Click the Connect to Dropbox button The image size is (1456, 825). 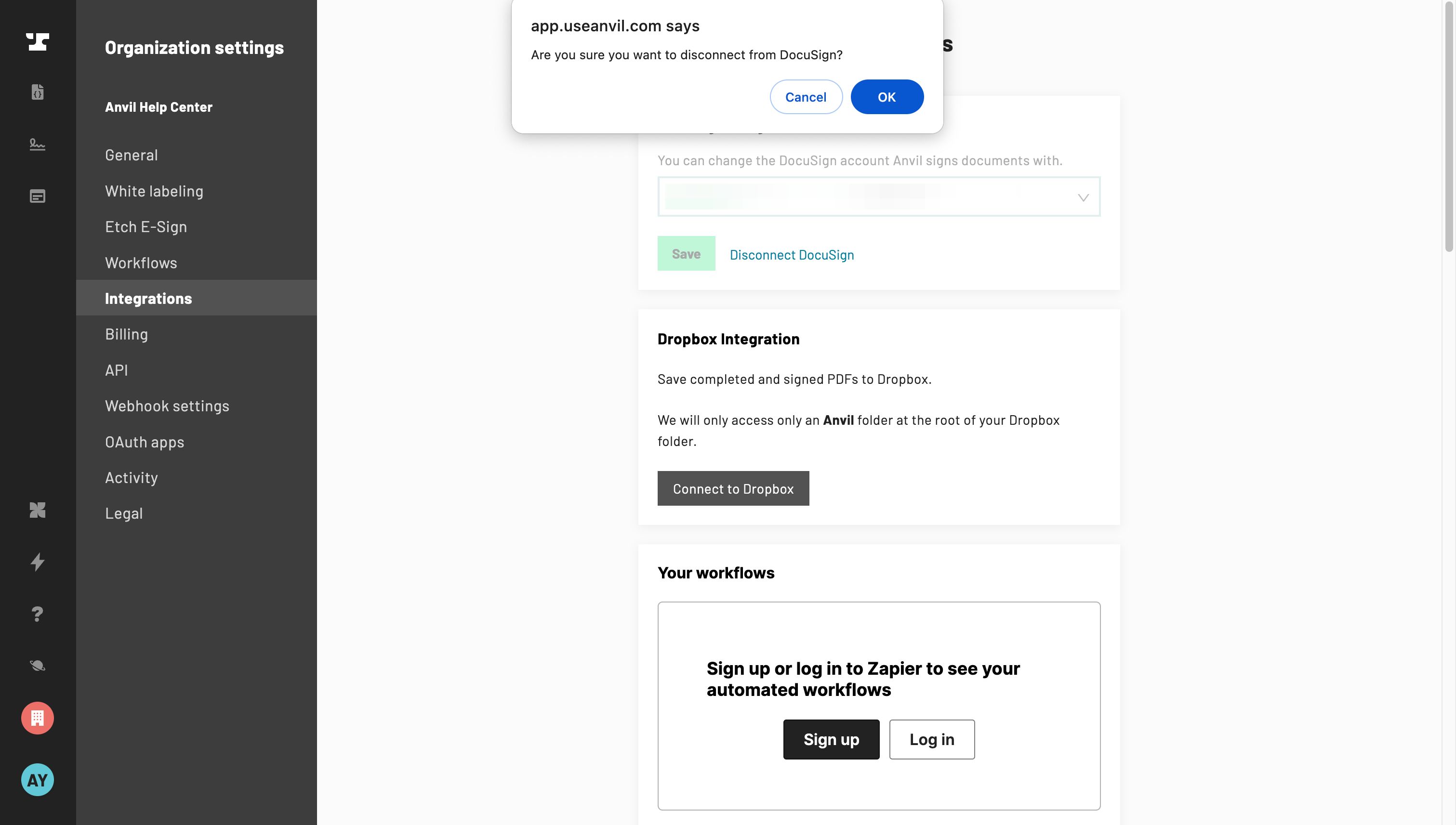coord(733,488)
